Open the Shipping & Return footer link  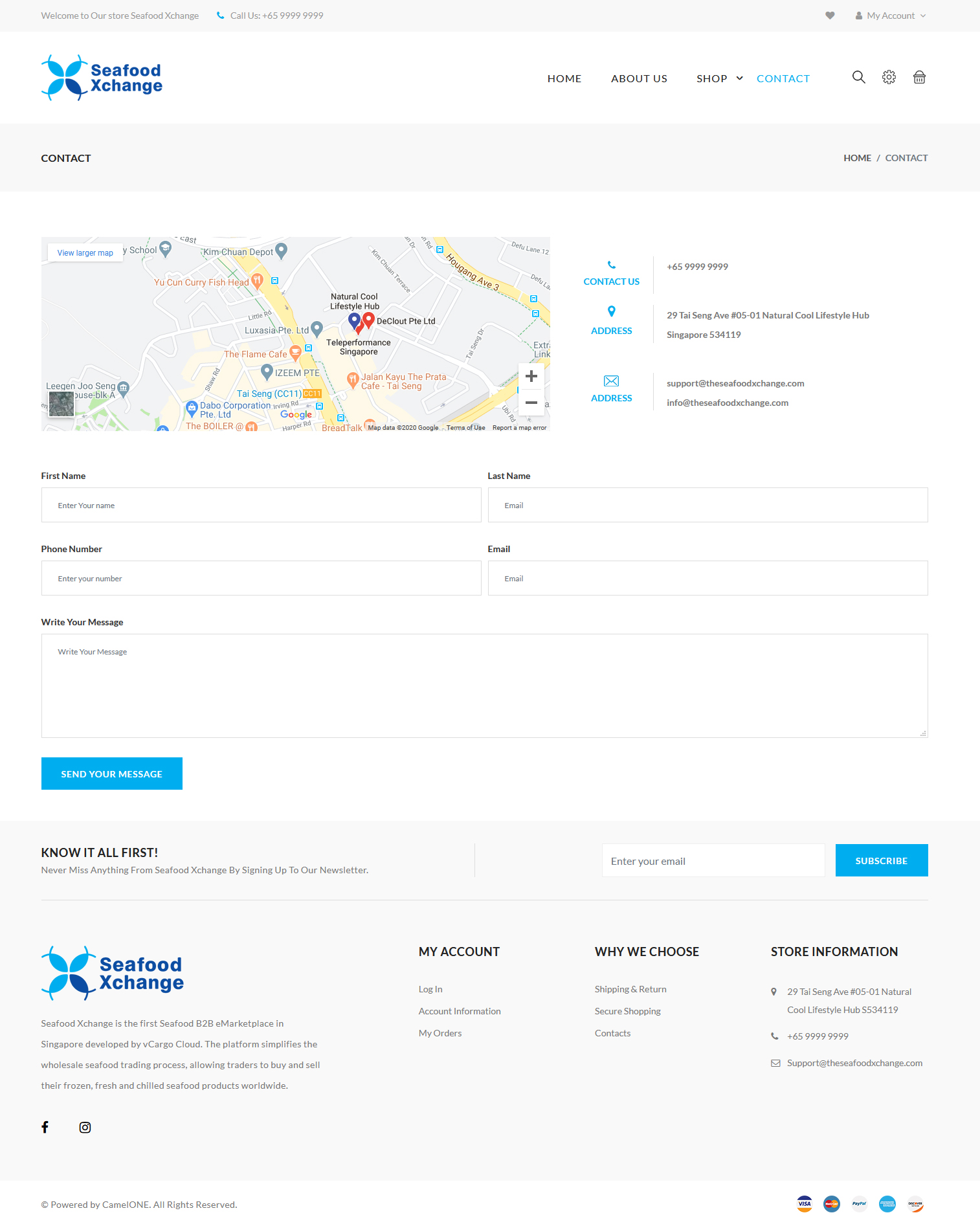click(x=630, y=989)
